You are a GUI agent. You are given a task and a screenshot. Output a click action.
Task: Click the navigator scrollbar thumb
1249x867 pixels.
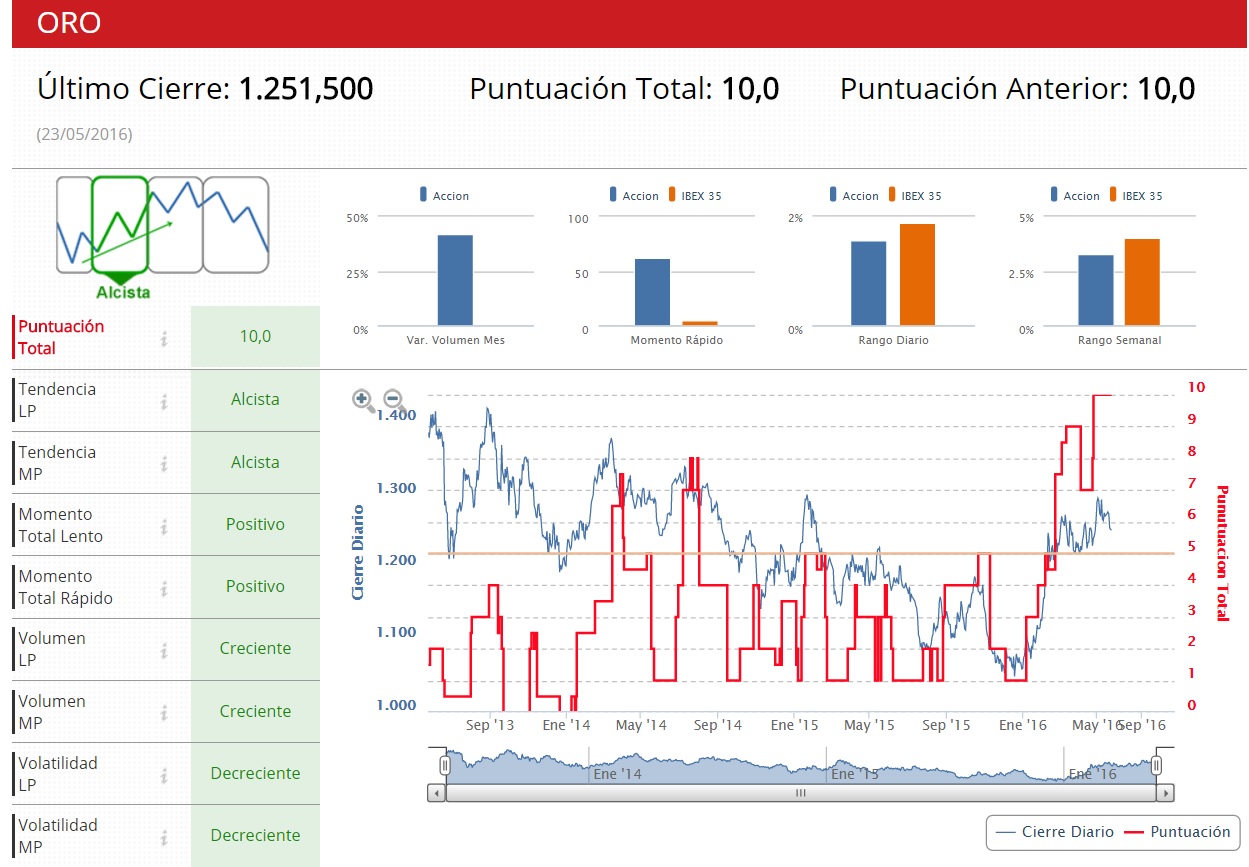800,793
